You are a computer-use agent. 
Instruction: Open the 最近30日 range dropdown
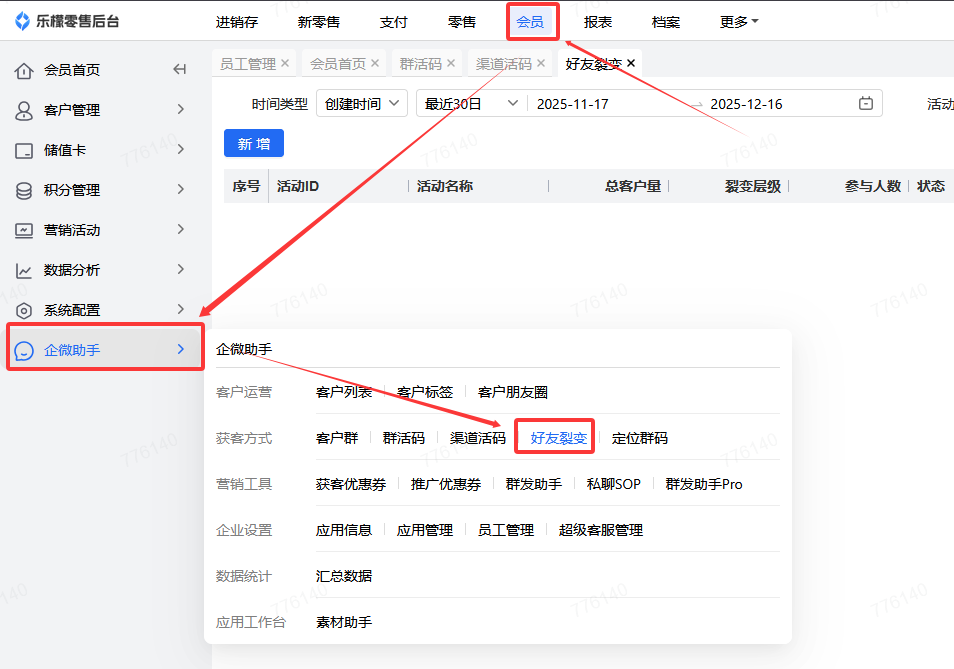point(472,104)
